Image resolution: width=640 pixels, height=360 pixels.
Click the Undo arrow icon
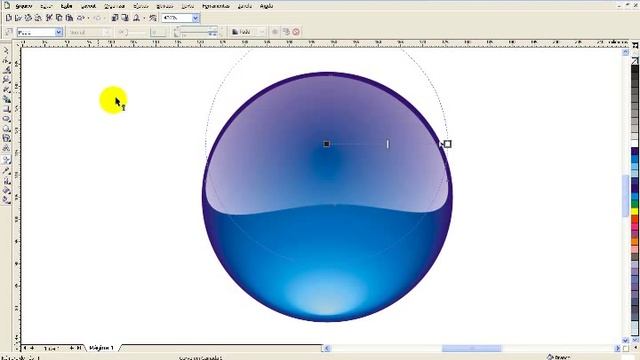pyautogui.click(x=80, y=18)
